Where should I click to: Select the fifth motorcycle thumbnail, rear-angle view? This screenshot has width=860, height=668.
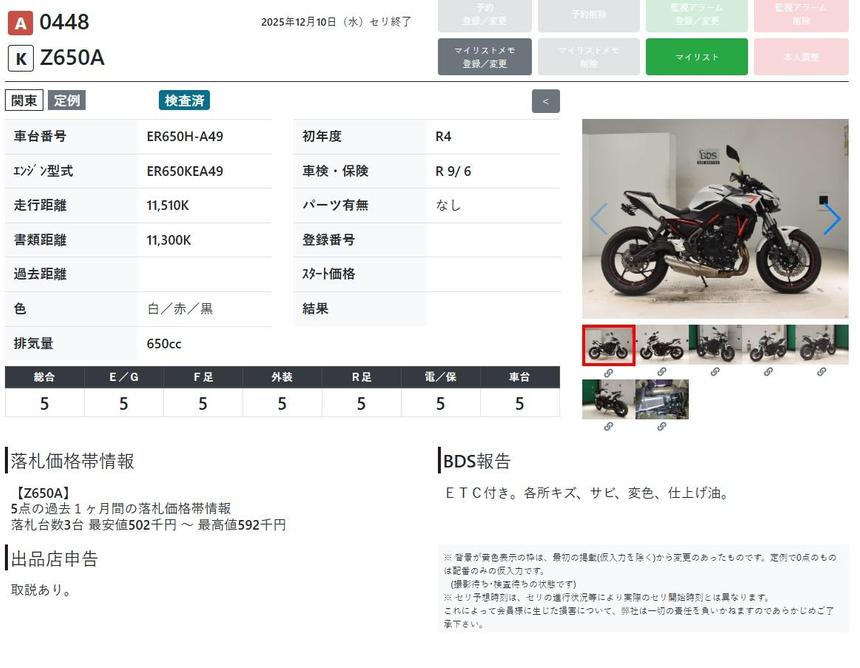coord(821,345)
